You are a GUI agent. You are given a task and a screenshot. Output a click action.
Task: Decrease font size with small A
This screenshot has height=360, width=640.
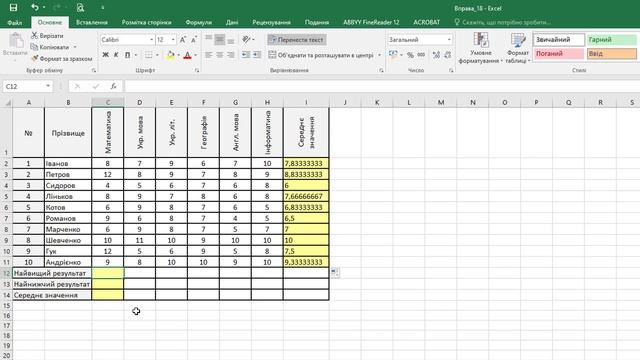tap(194, 40)
